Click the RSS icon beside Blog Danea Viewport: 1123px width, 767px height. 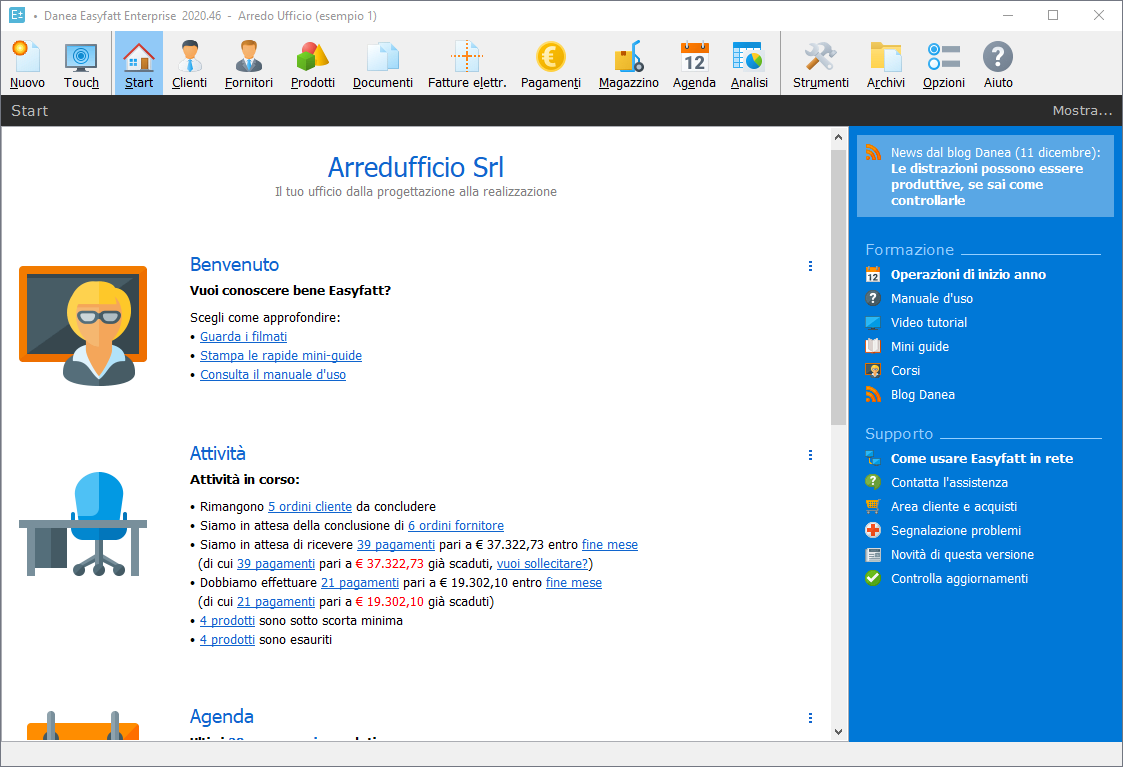(873, 395)
